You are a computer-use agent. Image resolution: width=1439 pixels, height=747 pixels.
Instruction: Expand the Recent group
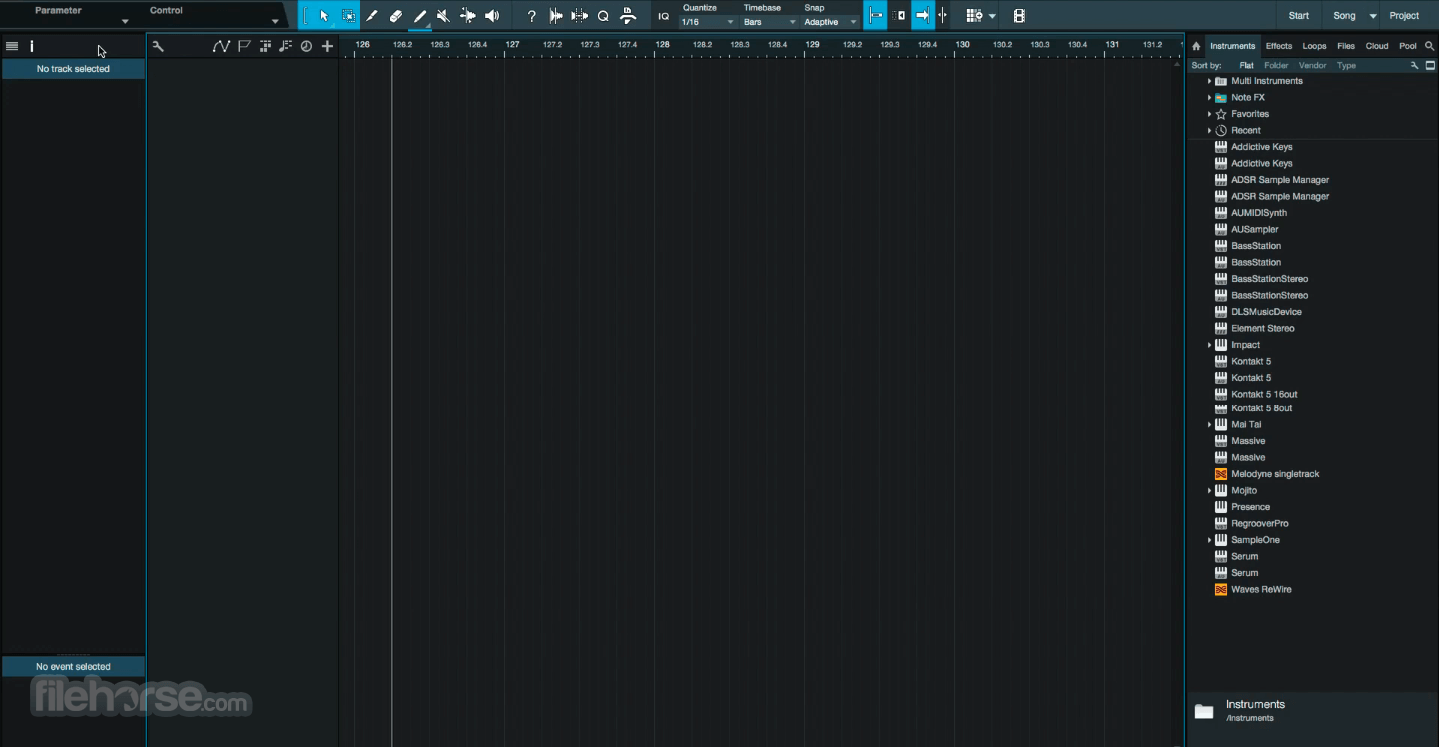pyautogui.click(x=1209, y=131)
